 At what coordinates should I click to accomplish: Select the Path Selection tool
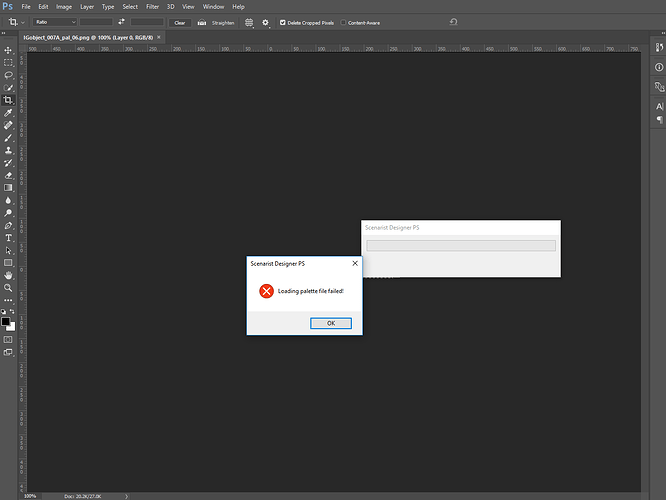point(8,250)
